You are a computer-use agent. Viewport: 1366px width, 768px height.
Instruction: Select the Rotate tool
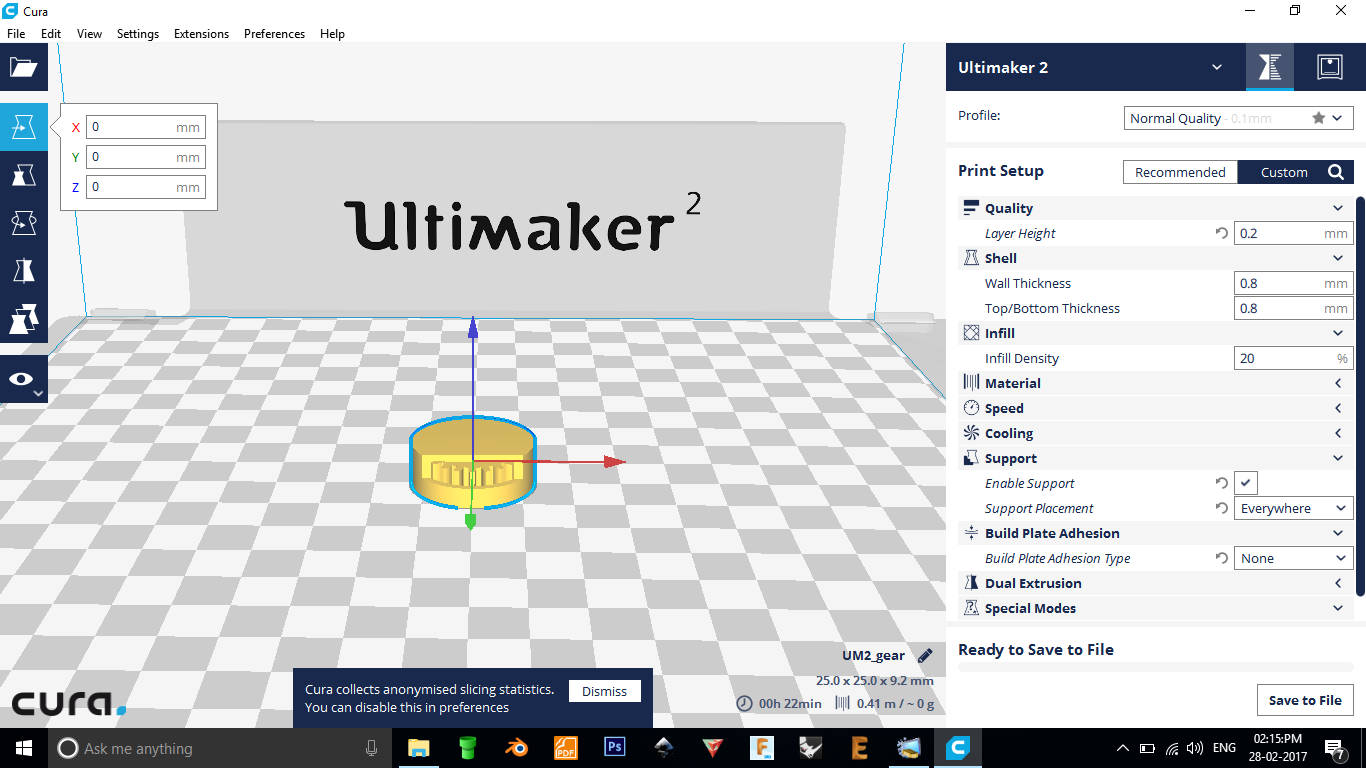[23, 223]
